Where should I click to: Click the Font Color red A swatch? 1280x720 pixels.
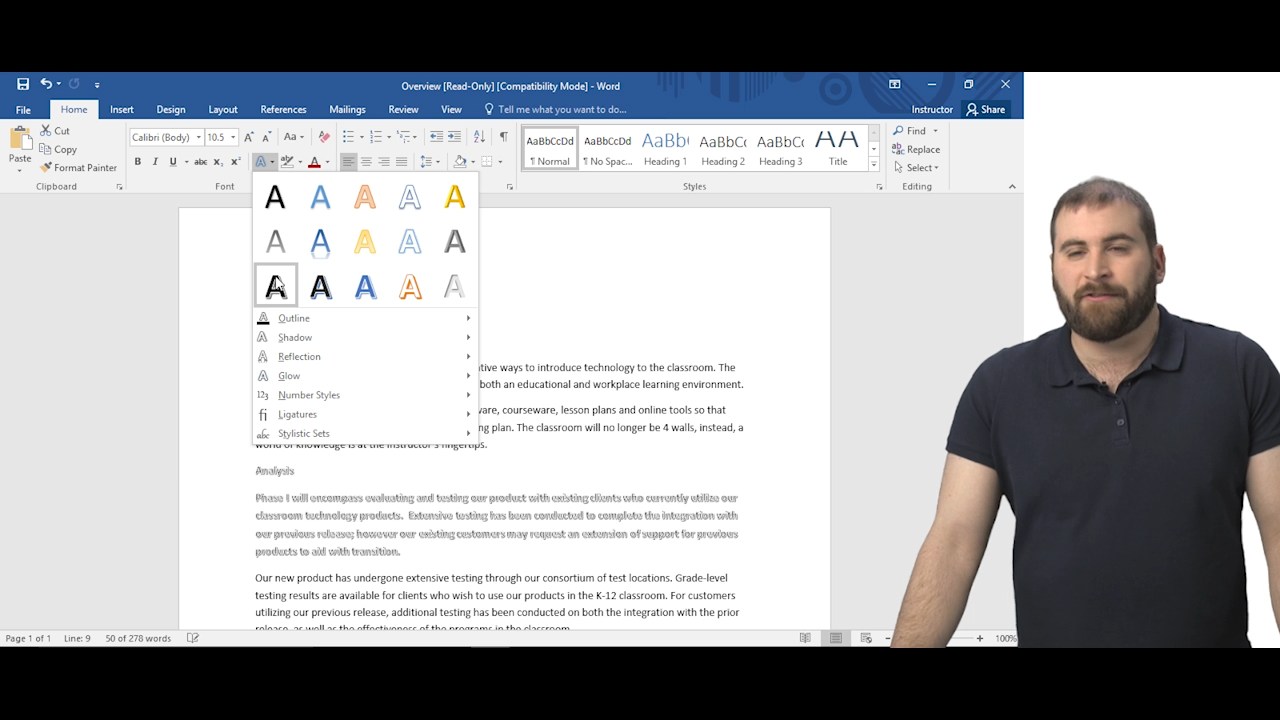314,162
